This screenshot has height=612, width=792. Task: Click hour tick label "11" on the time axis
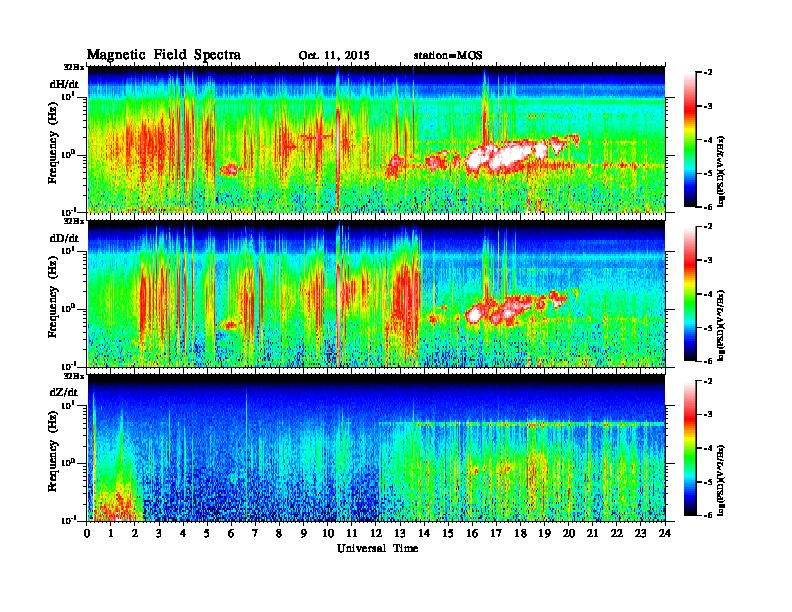(352, 534)
